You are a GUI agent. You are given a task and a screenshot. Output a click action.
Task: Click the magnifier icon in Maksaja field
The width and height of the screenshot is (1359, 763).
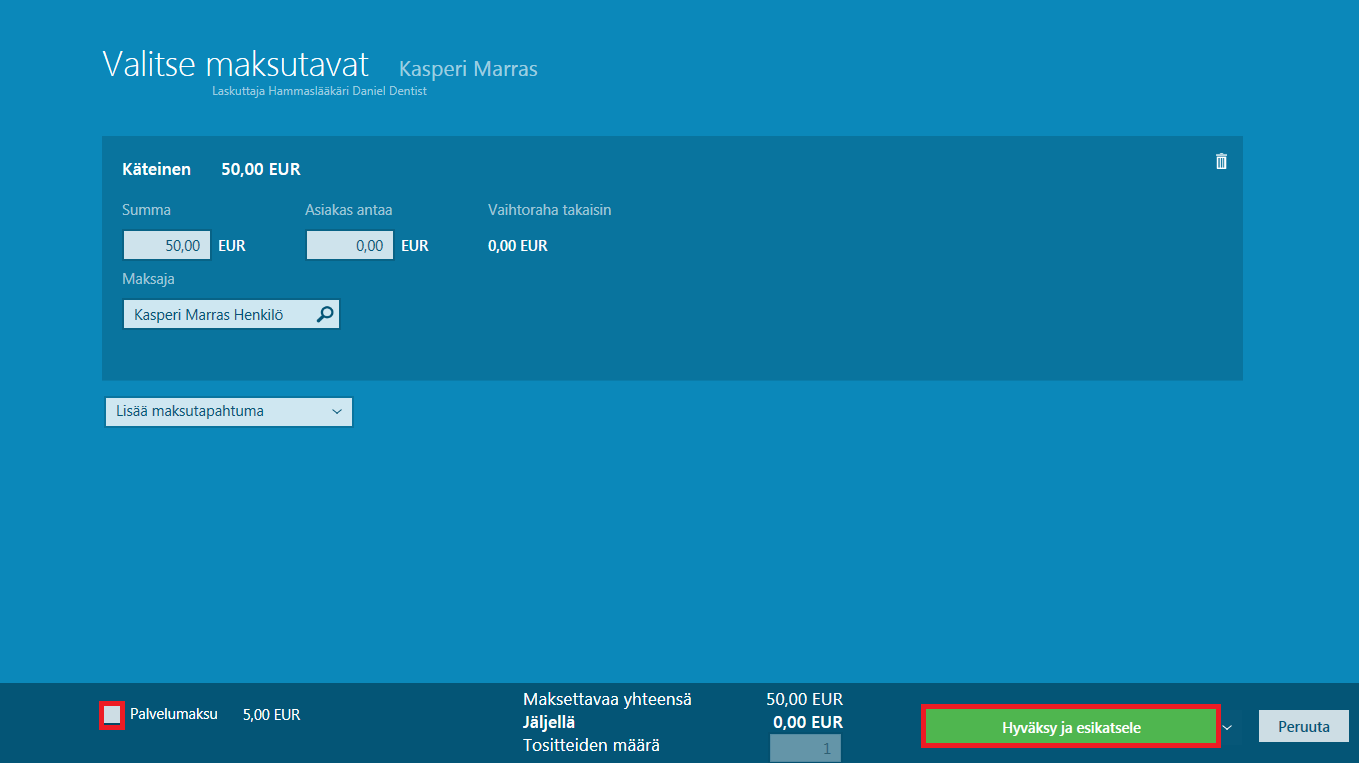pos(325,315)
